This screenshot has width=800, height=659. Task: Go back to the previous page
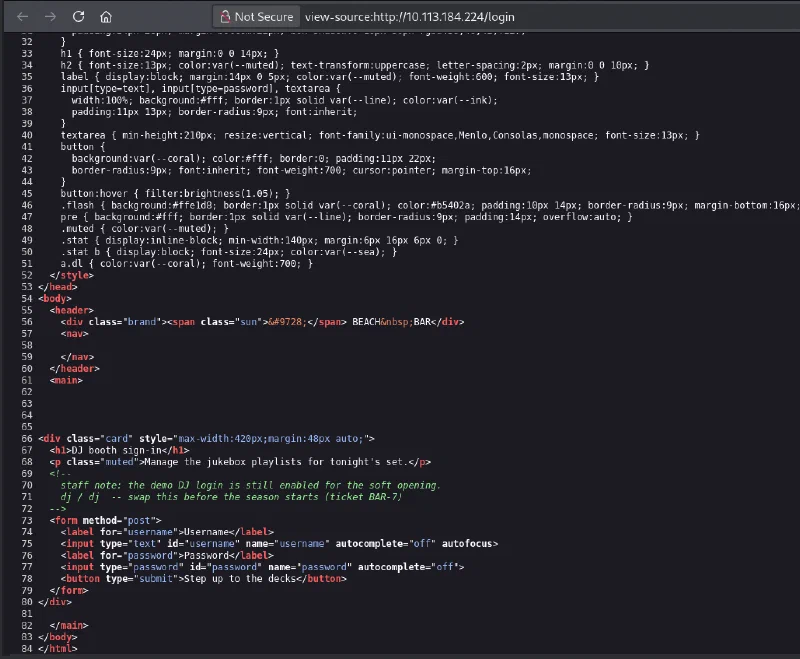pyautogui.click(x=22, y=17)
